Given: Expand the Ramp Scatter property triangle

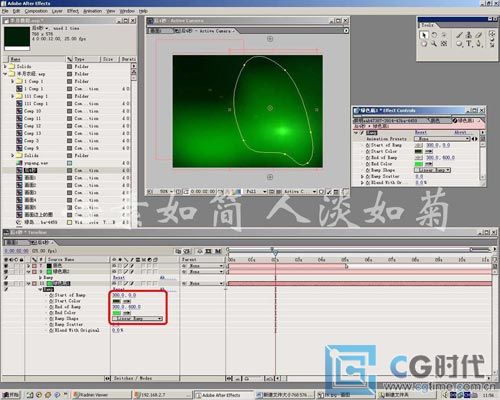Looking at the screenshot, I should (362, 176).
